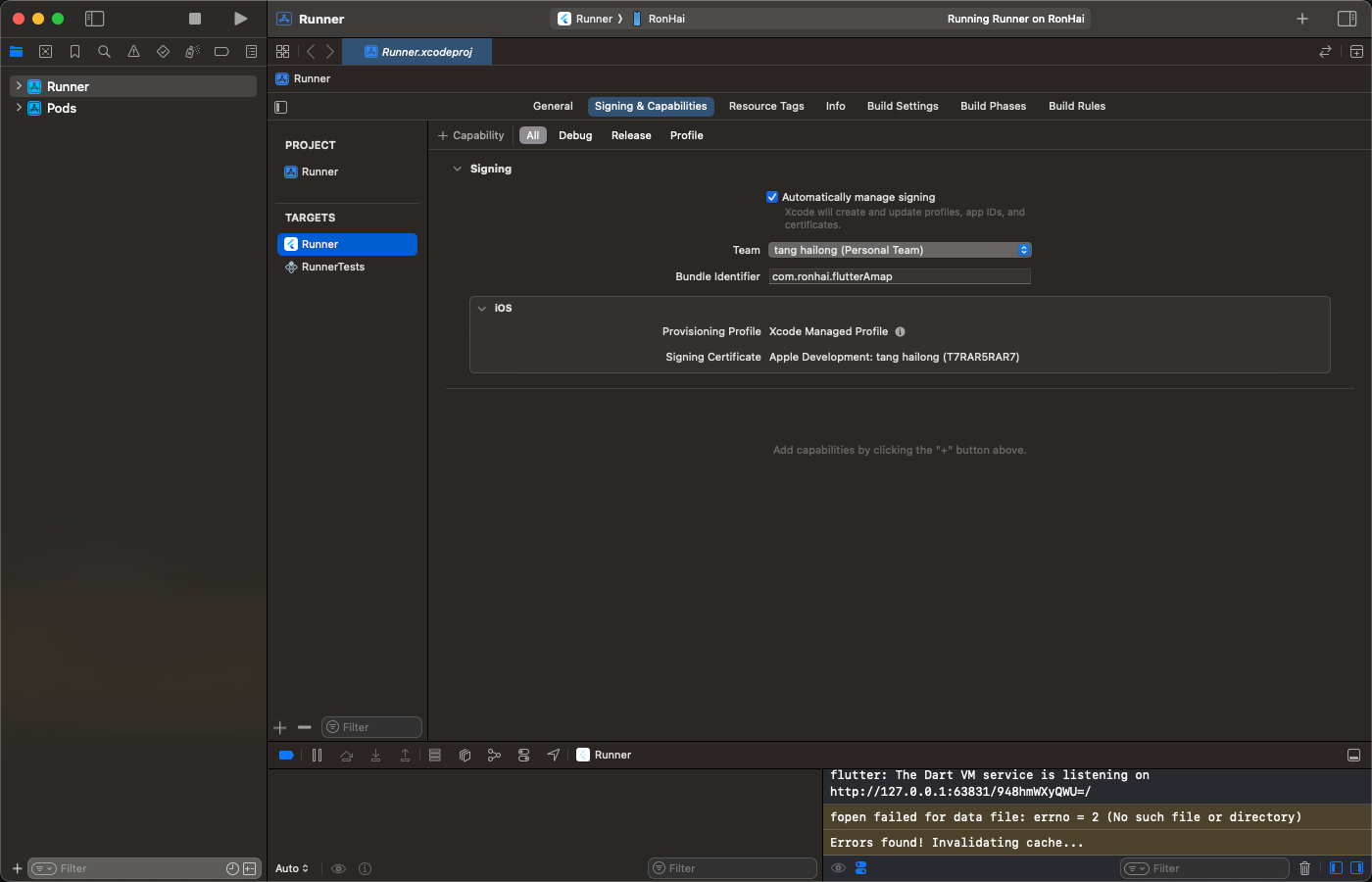Switch to the Info tab
Screen dimensions: 1372x882
[835, 106]
